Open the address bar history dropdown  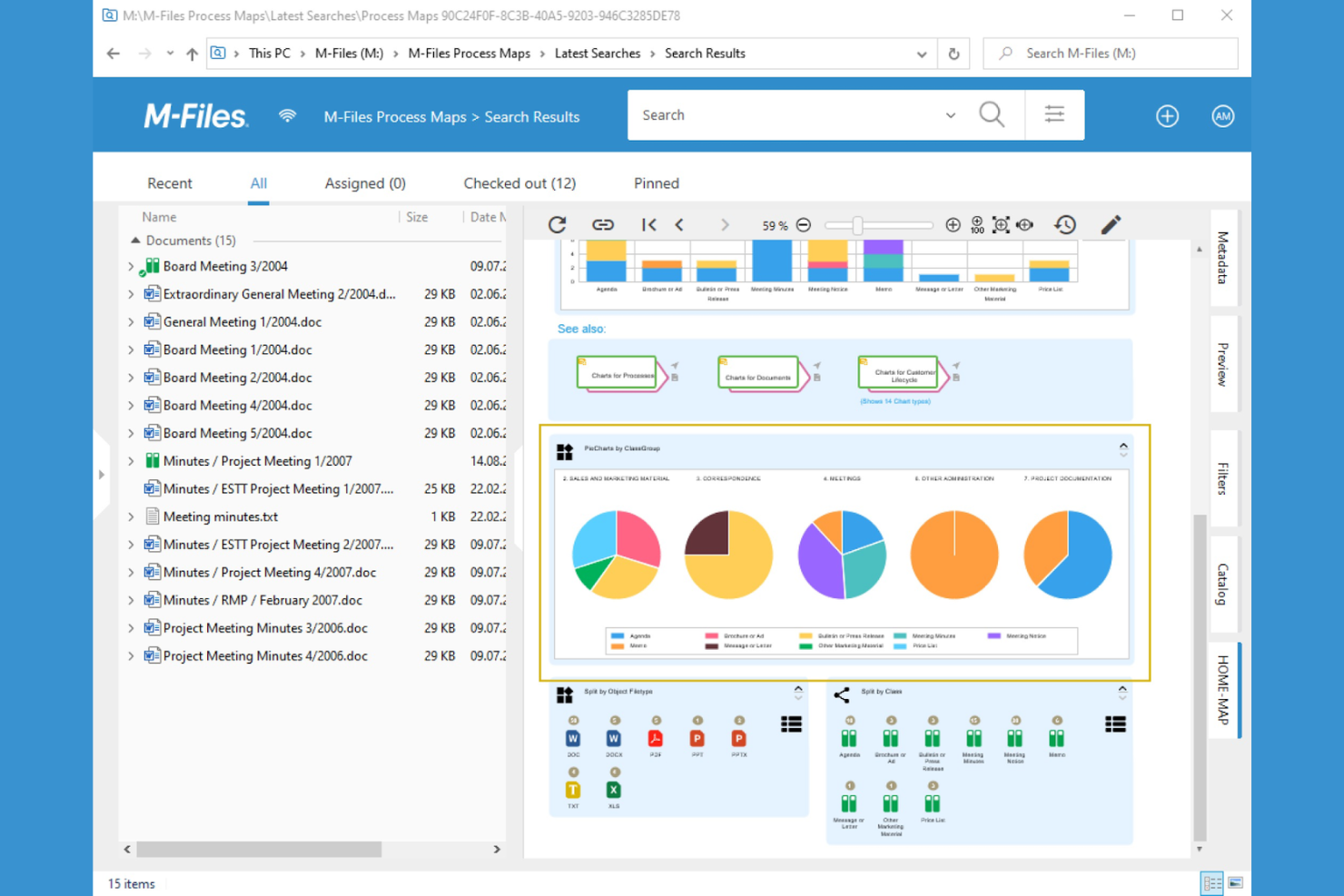[922, 54]
